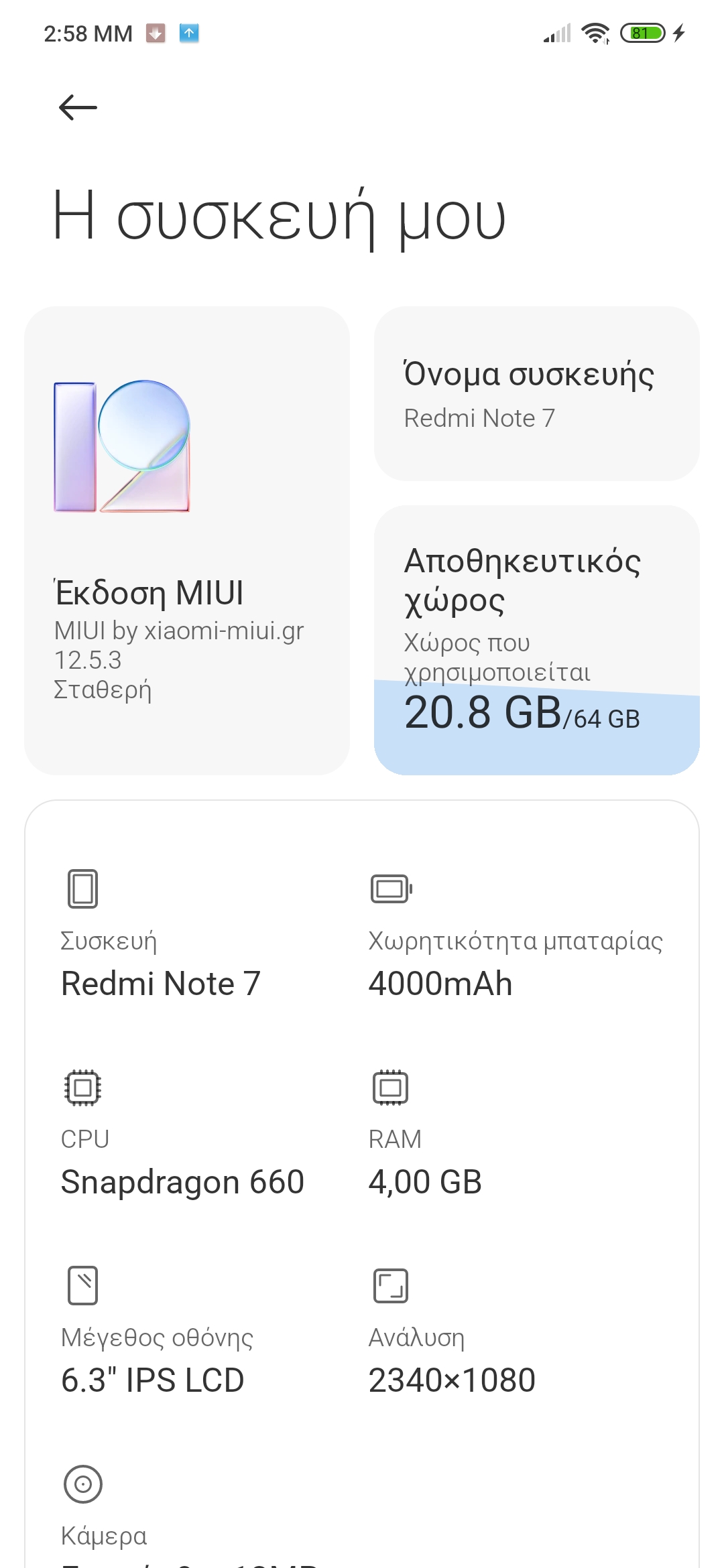The image size is (724, 1568).
Task: Tap the 4000mAh battery capacity entry
Action: coord(440,984)
